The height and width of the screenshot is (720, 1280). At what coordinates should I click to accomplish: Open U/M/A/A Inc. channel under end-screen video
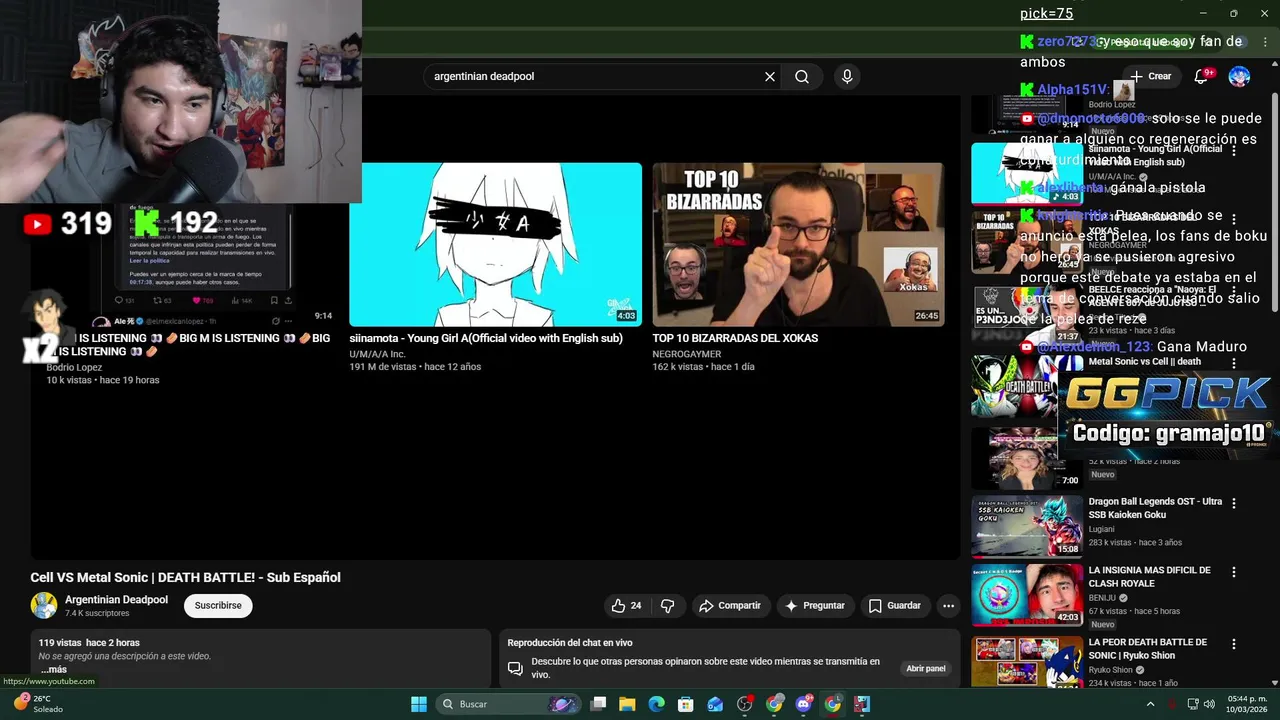[377, 354]
